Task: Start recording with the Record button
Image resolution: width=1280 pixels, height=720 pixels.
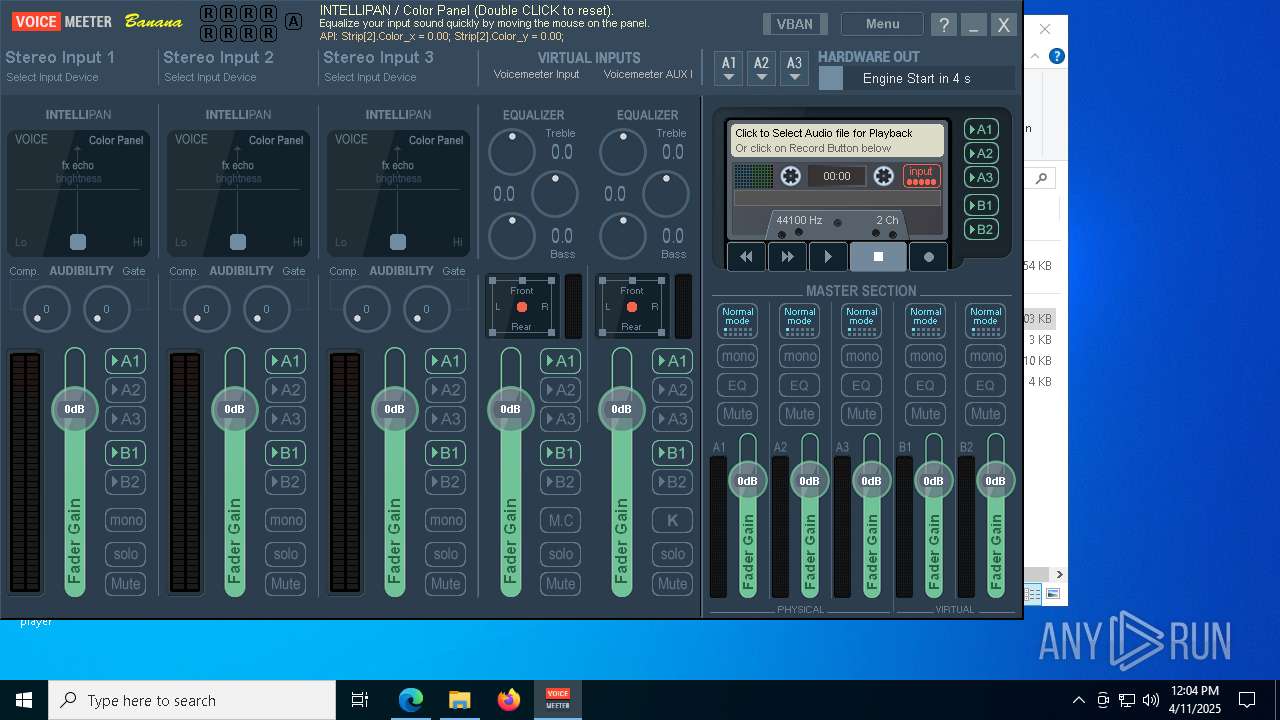Action: pyautogui.click(x=929, y=257)
